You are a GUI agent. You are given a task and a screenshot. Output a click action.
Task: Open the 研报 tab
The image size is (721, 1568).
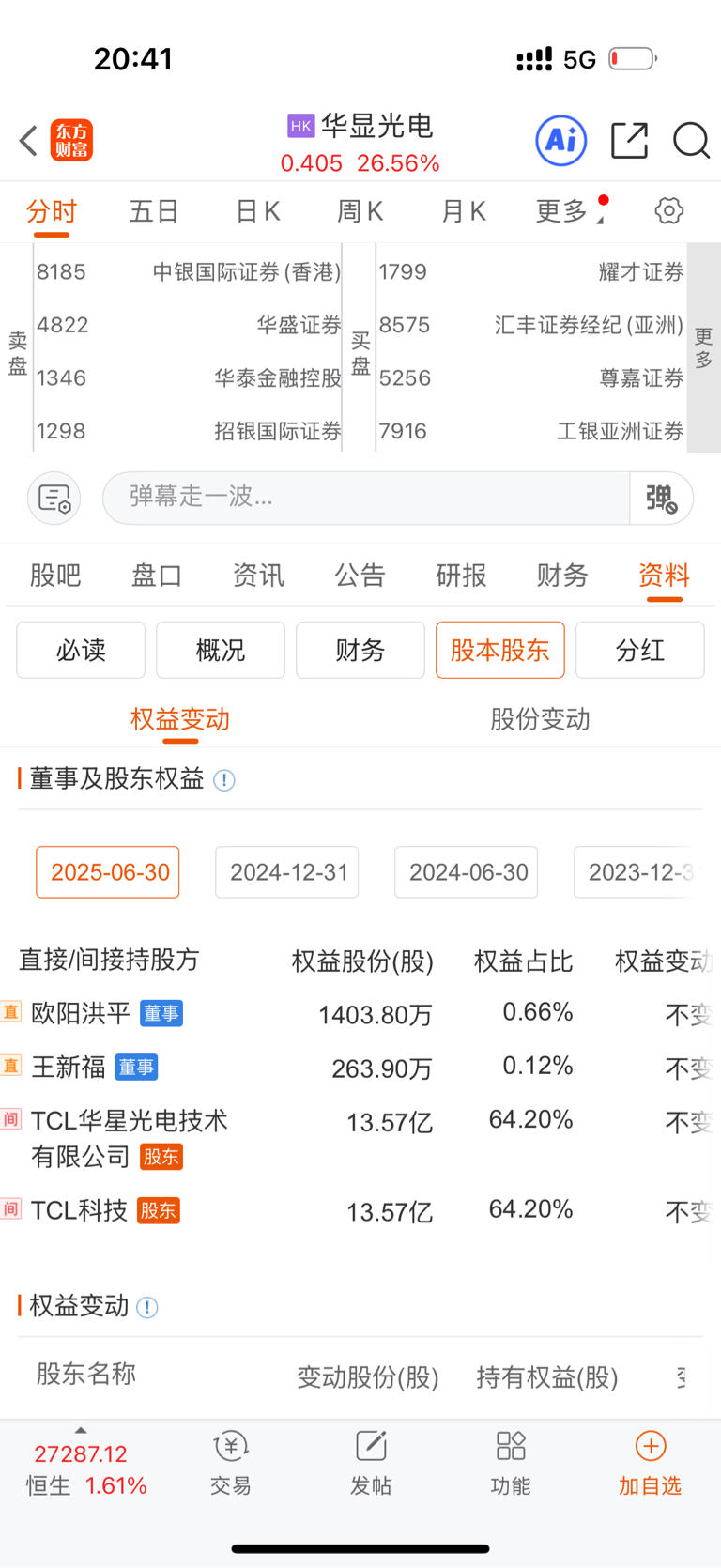(x=461, y=576)
